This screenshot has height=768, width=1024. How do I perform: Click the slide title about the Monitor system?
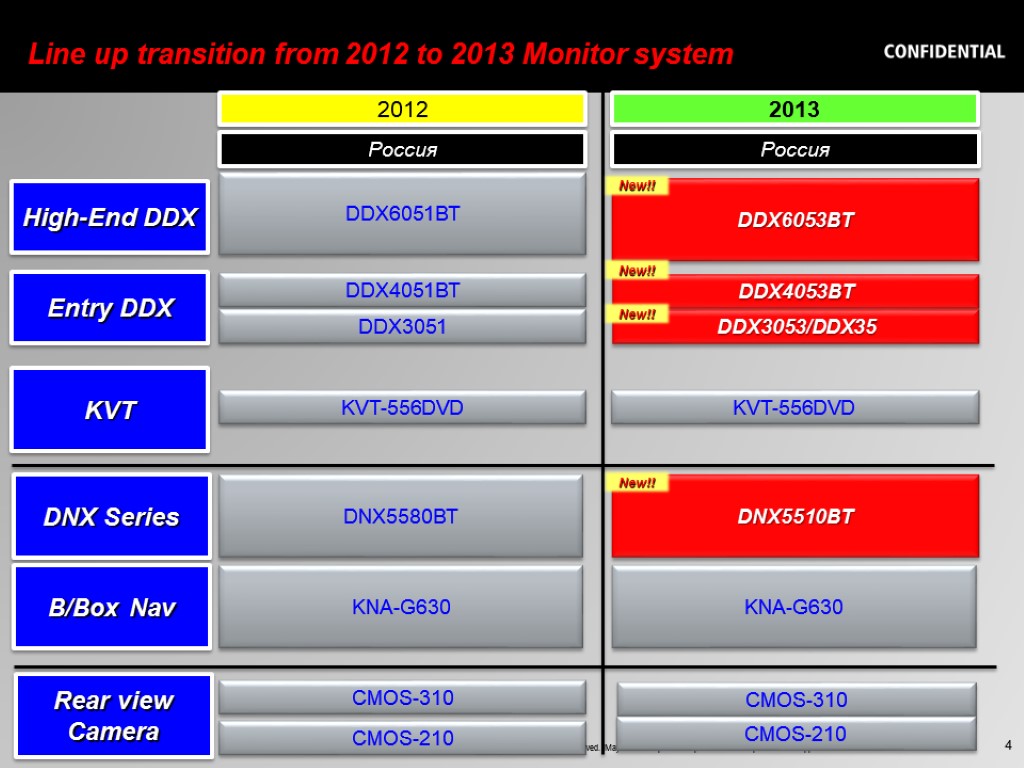(x=381, y=54)
